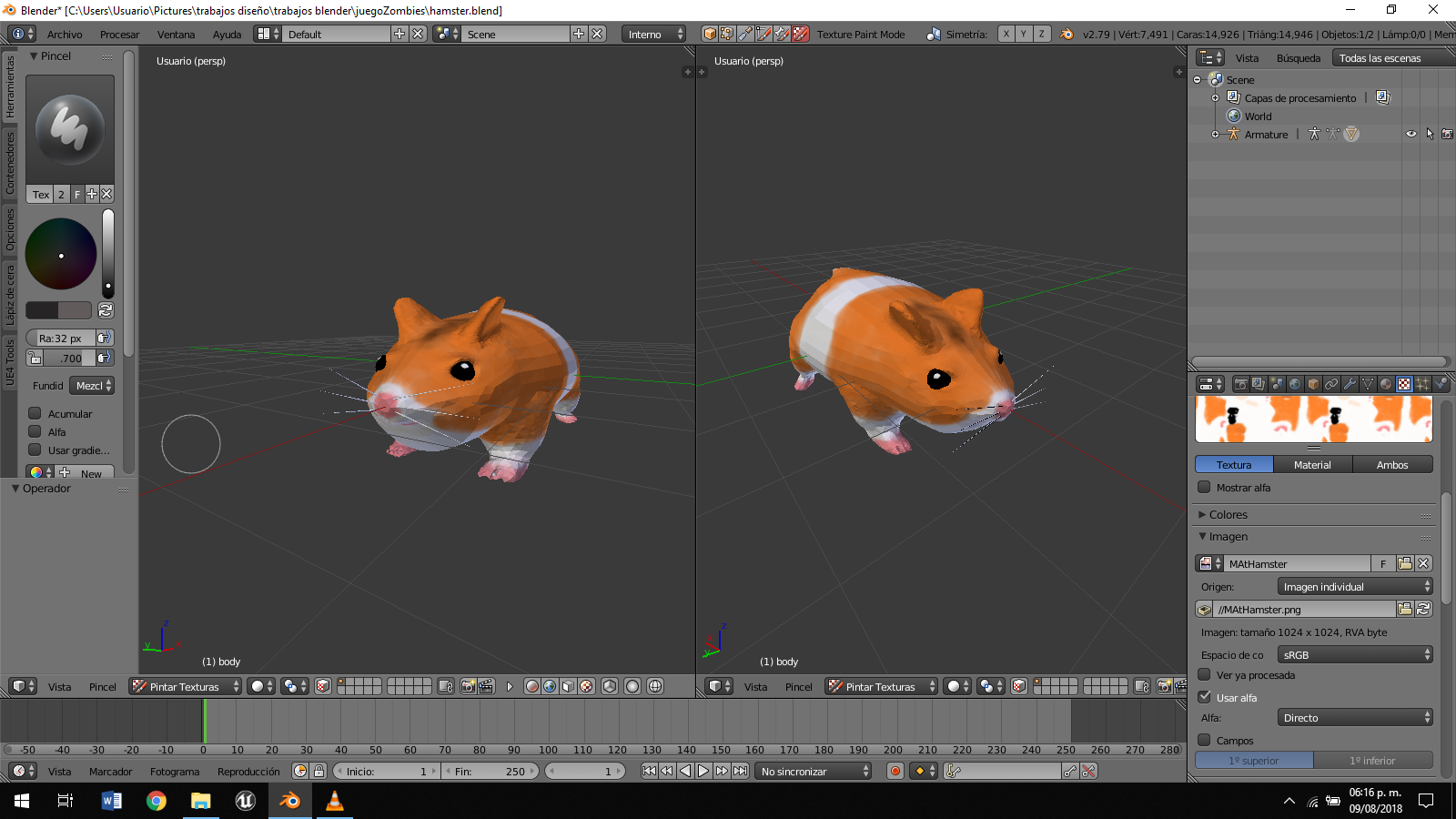Viewport: 1456px width, 819px height.
Task: Click the Fin end frame field
Action: (x=491, y=771)
